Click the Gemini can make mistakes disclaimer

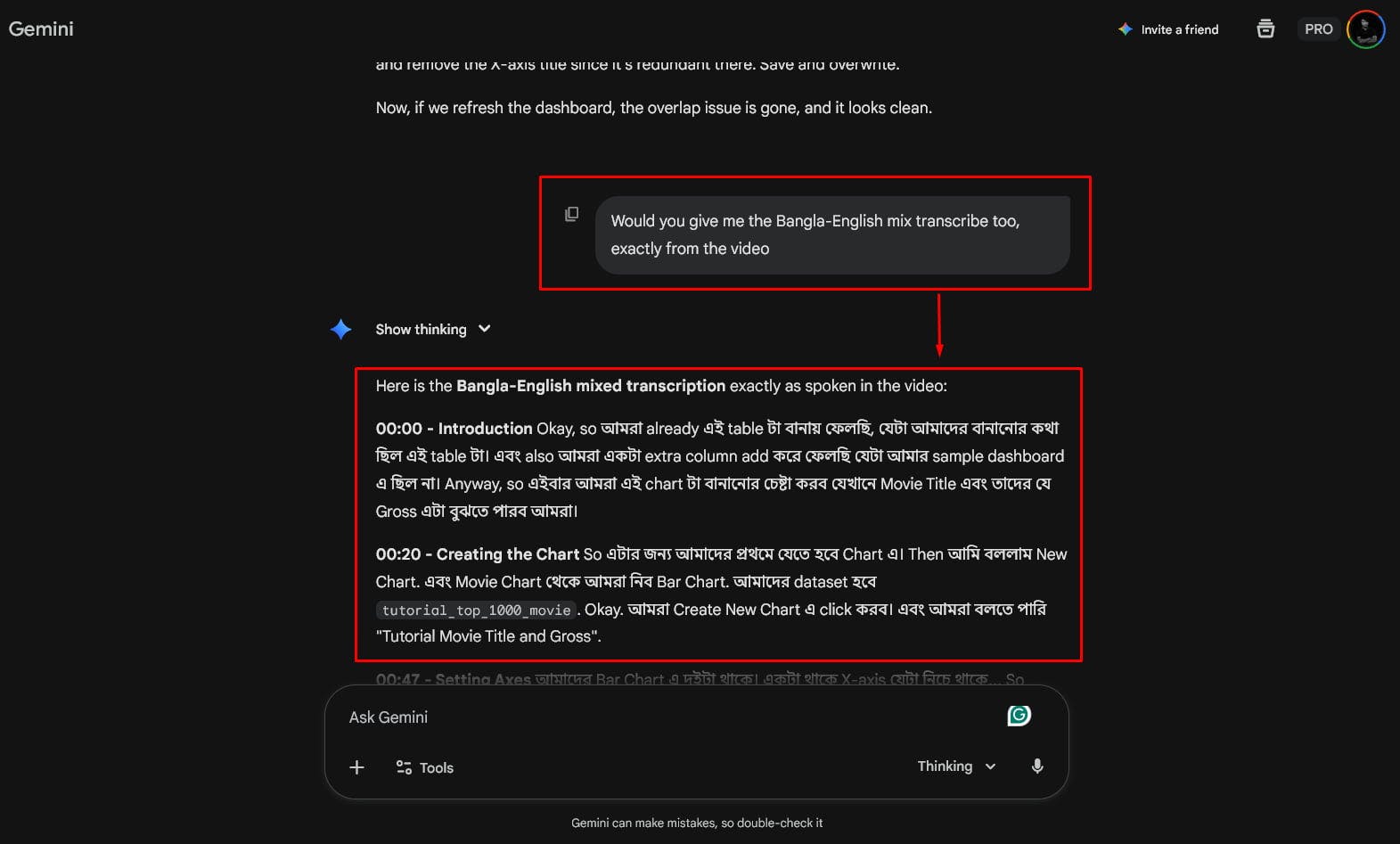[697, 823]
